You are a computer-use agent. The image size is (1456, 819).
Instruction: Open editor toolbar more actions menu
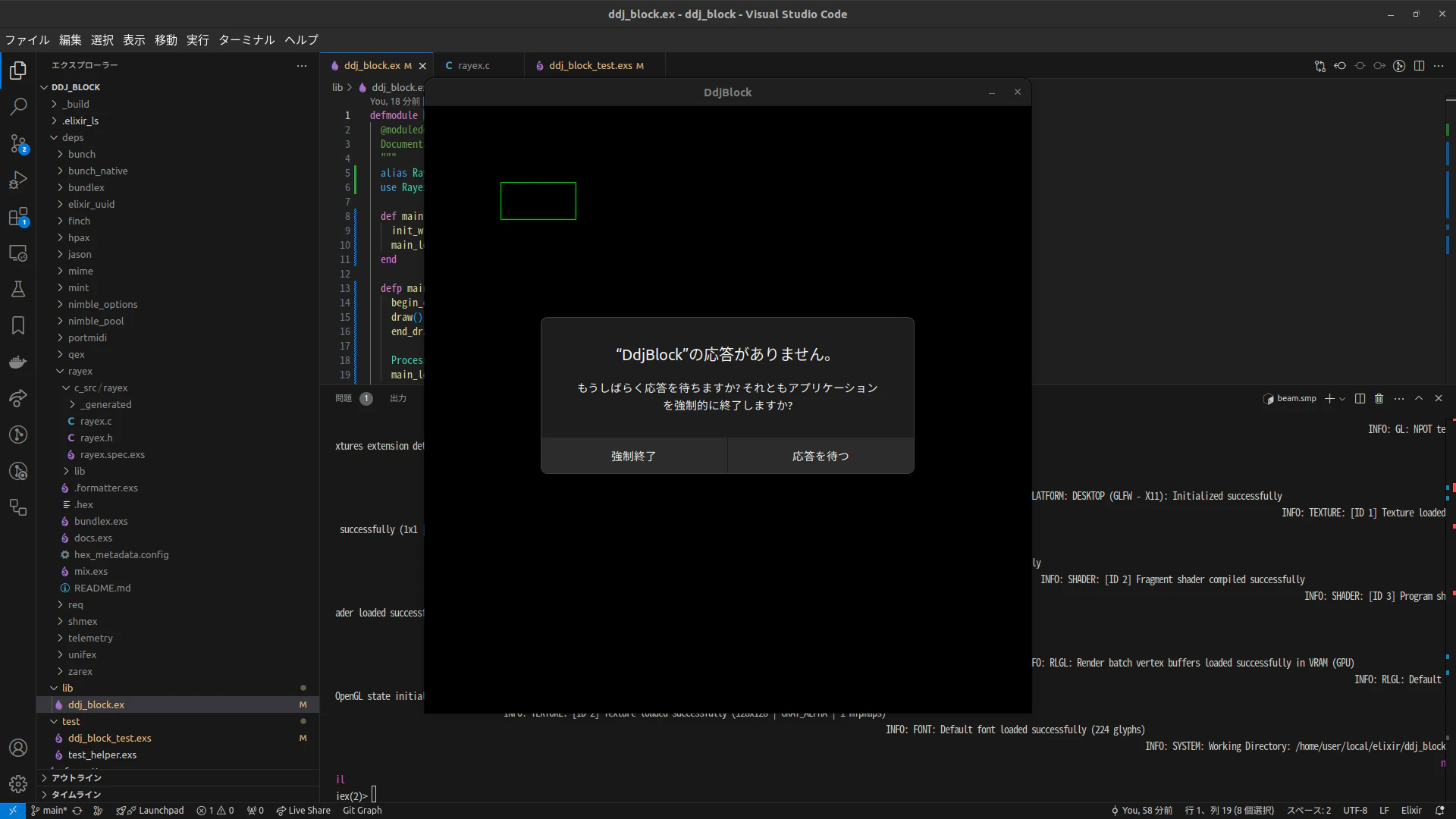click(1439, 66)
